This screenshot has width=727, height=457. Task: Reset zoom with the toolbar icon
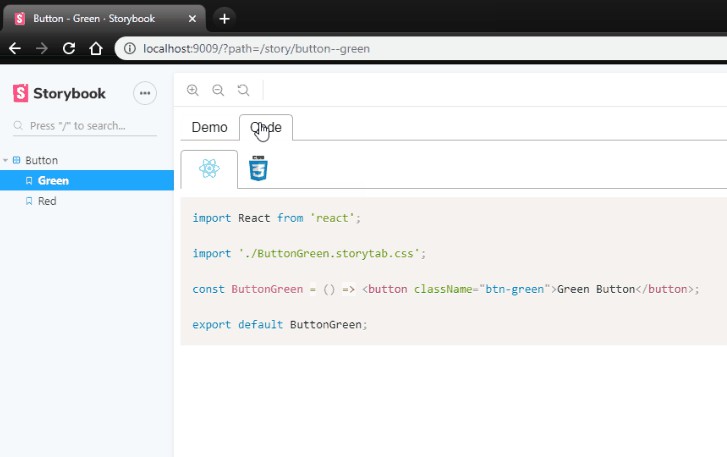click(x=243, y=90)
